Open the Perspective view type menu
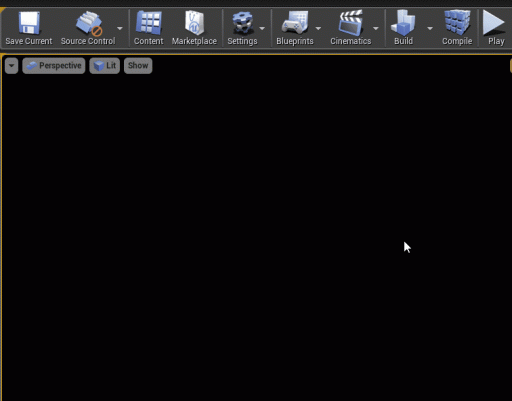The height and width of the screenshot is (401, 512). (x=54, y=66)
